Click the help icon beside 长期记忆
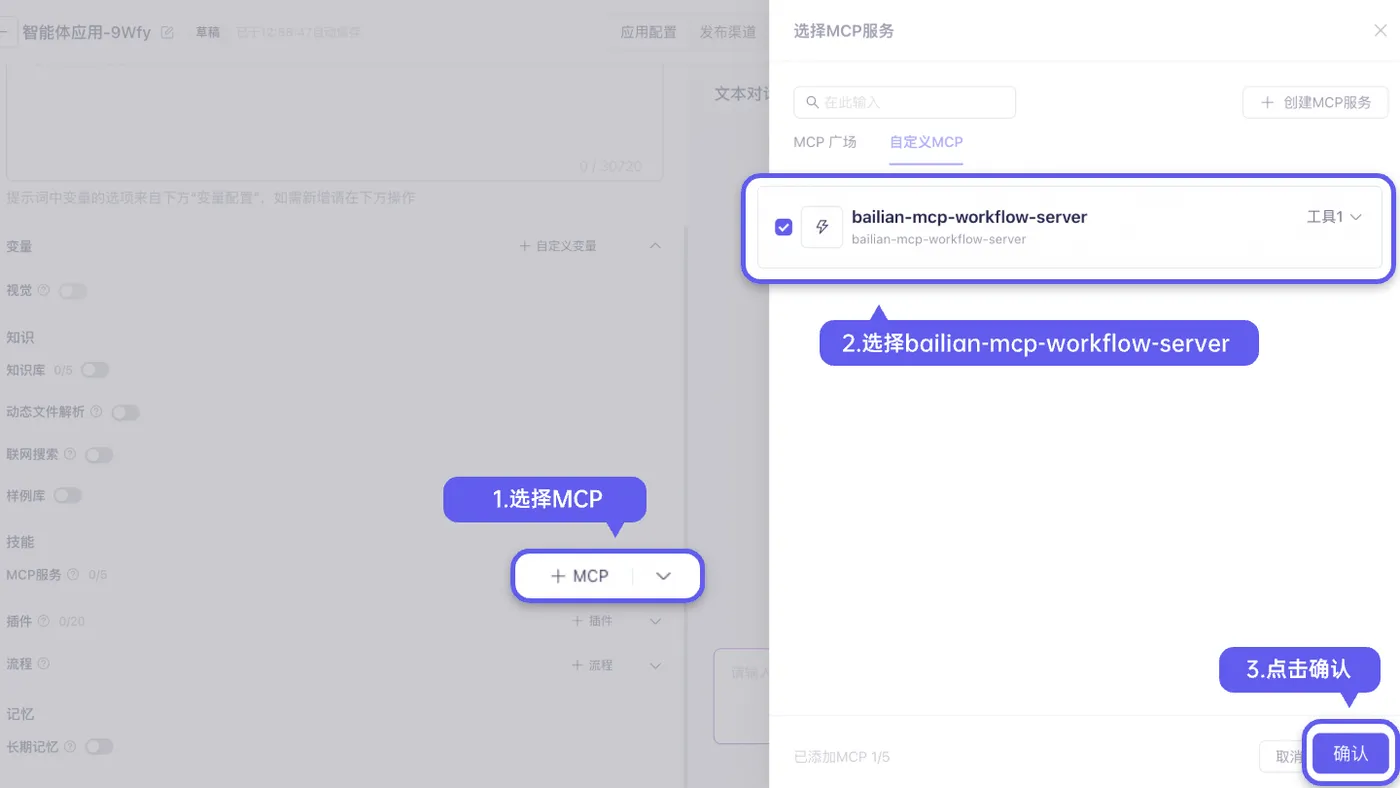This screenshot has width=1400, height=788. 70,746
